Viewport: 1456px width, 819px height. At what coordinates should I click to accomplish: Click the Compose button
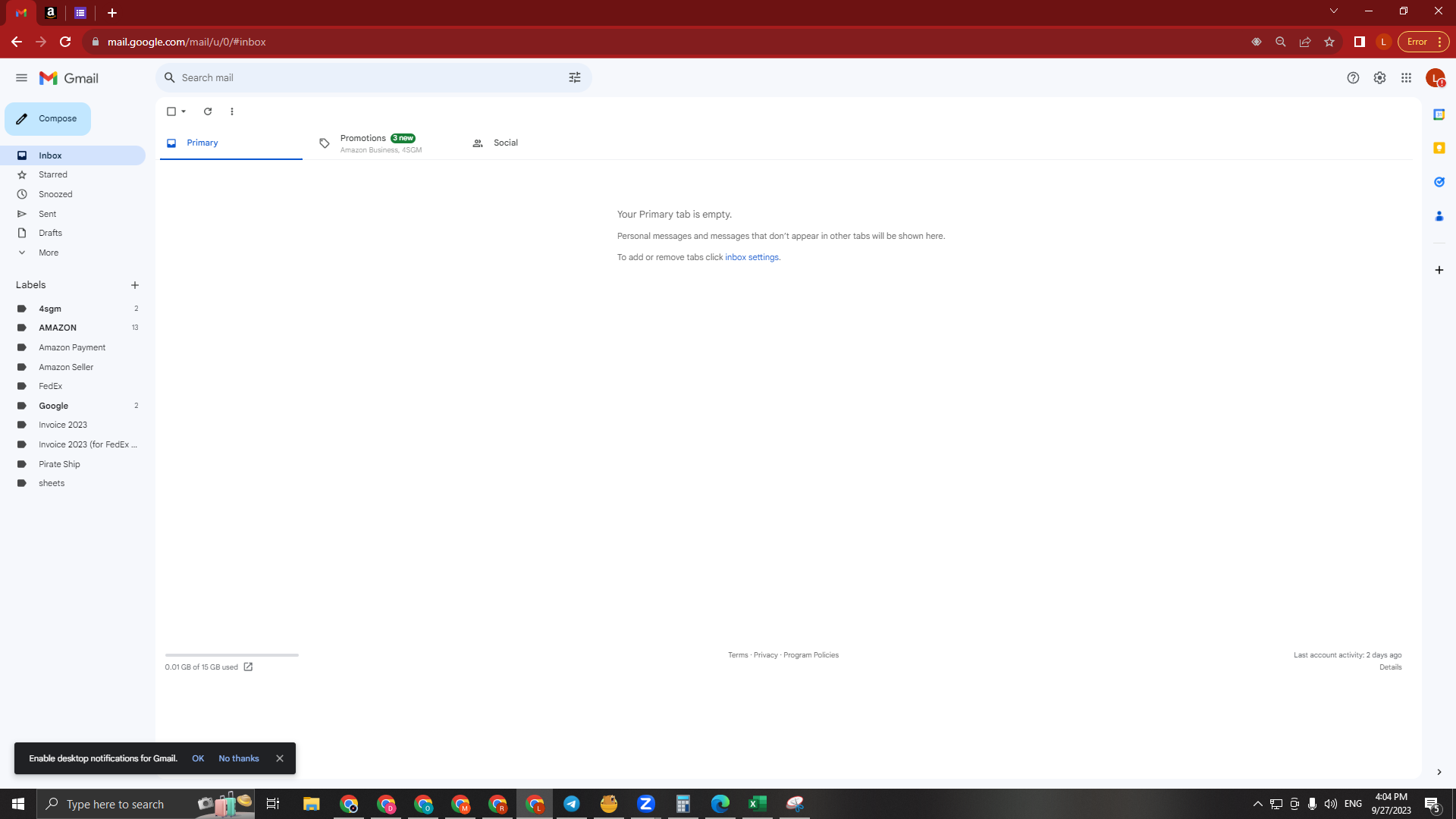tap(48, 119)
